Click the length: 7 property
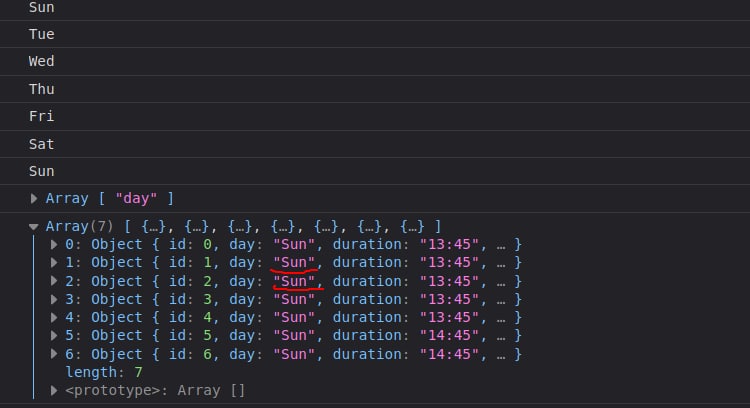Screen dimensions: 750x408 click(x=104, y=372)
